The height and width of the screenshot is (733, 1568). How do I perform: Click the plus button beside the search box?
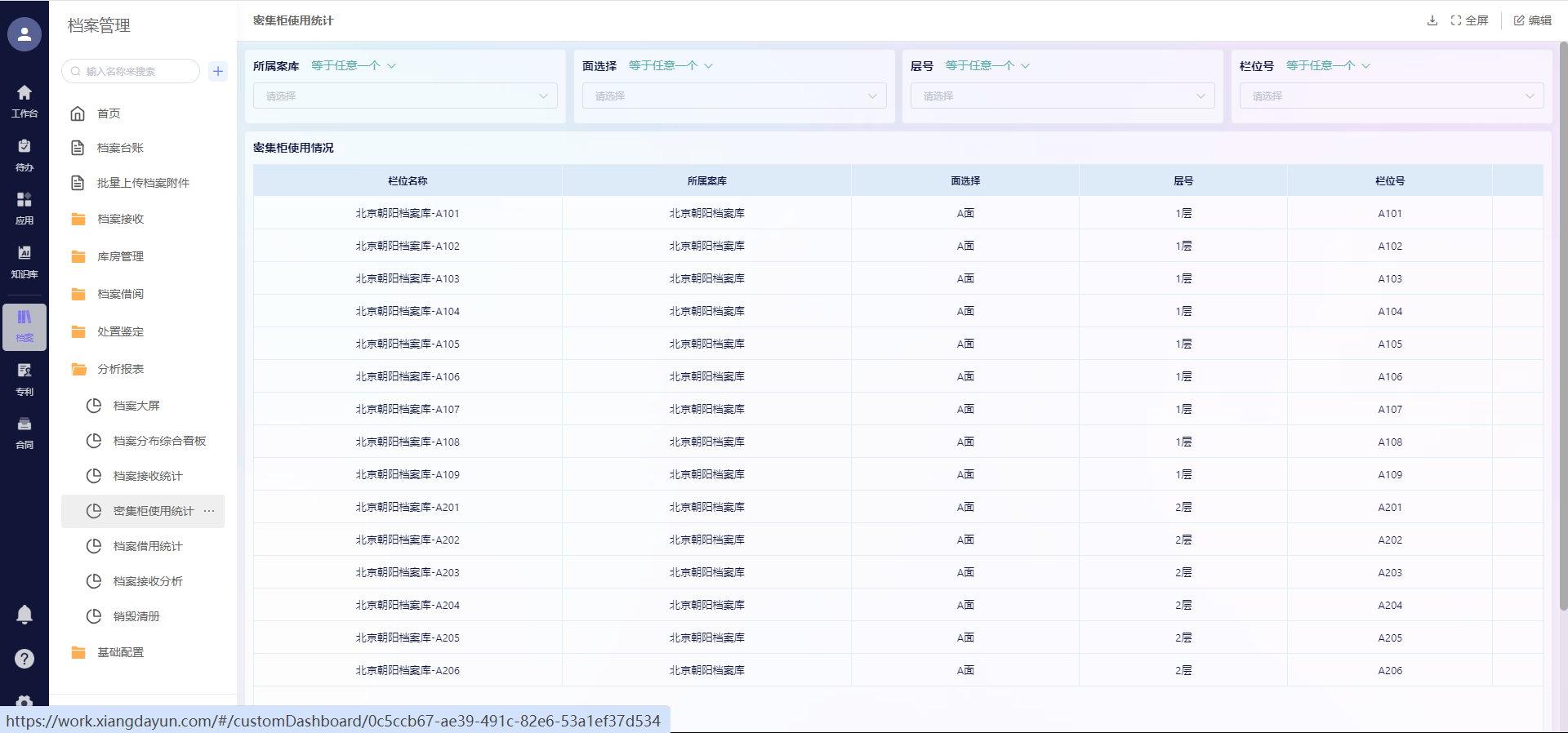pos(218,71)
